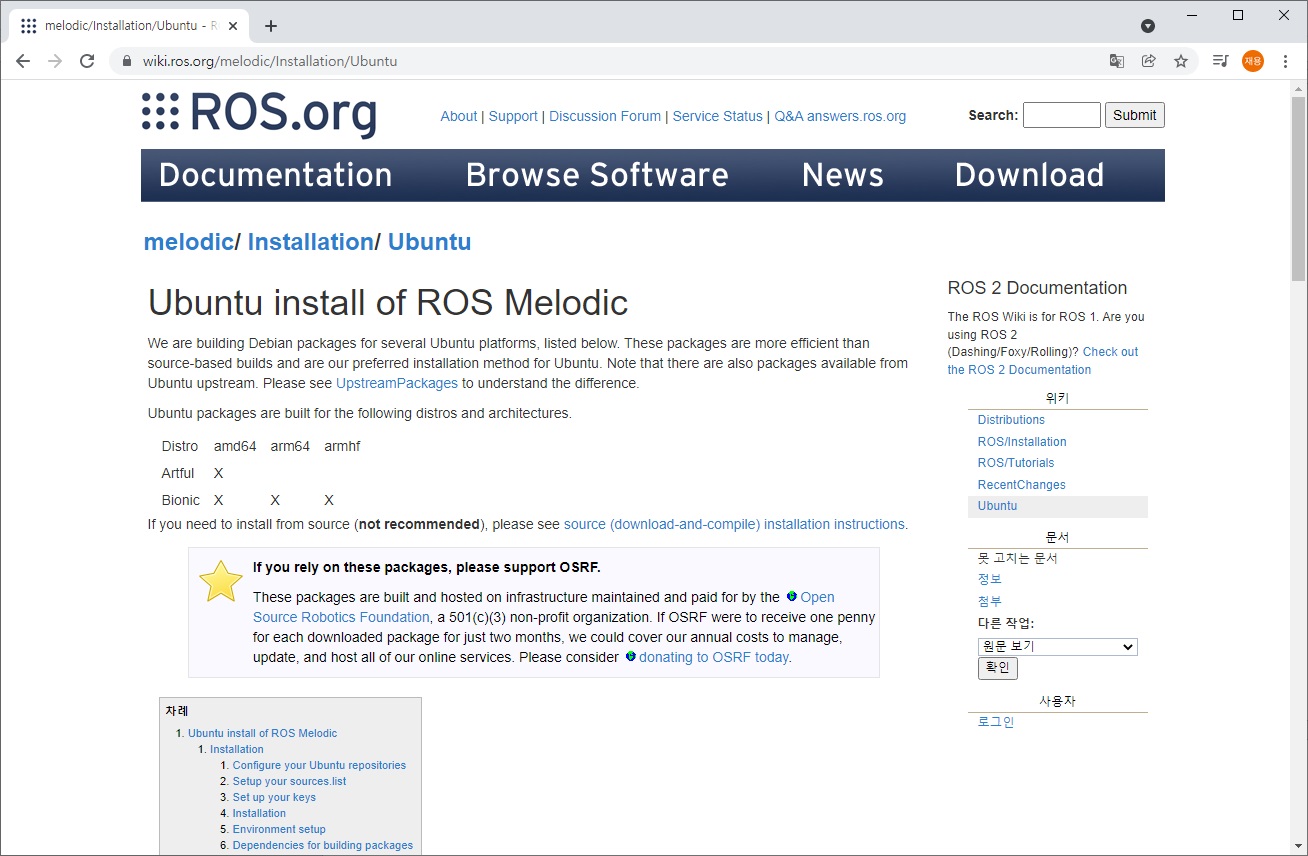The width and height of the screenshot is (1308, 856).
Task: Jump to Environment setup section
Action: coord(279,829)
